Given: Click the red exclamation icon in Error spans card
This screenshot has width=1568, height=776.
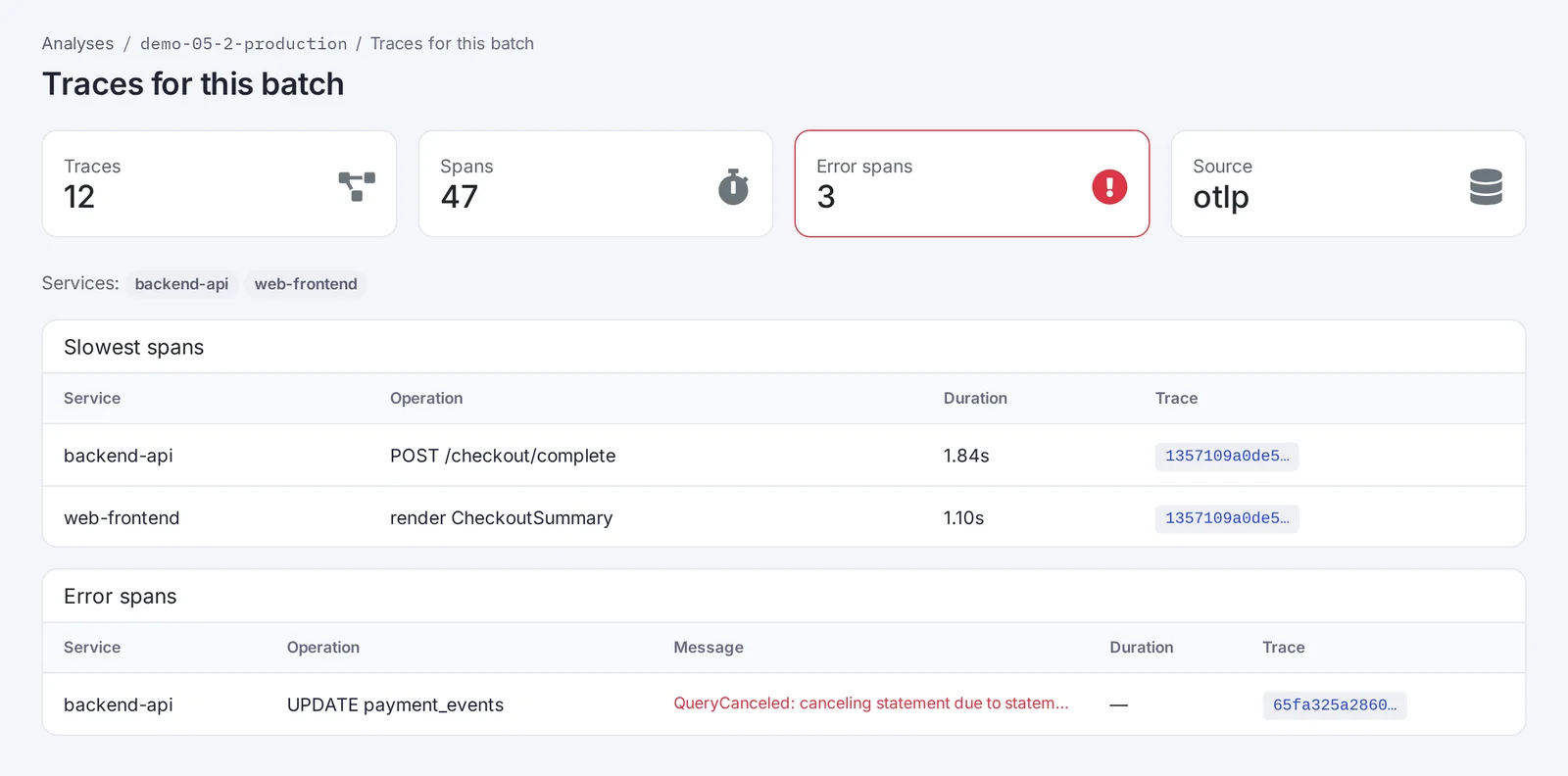Looking at the screenshot, I should pos(1109,186).
